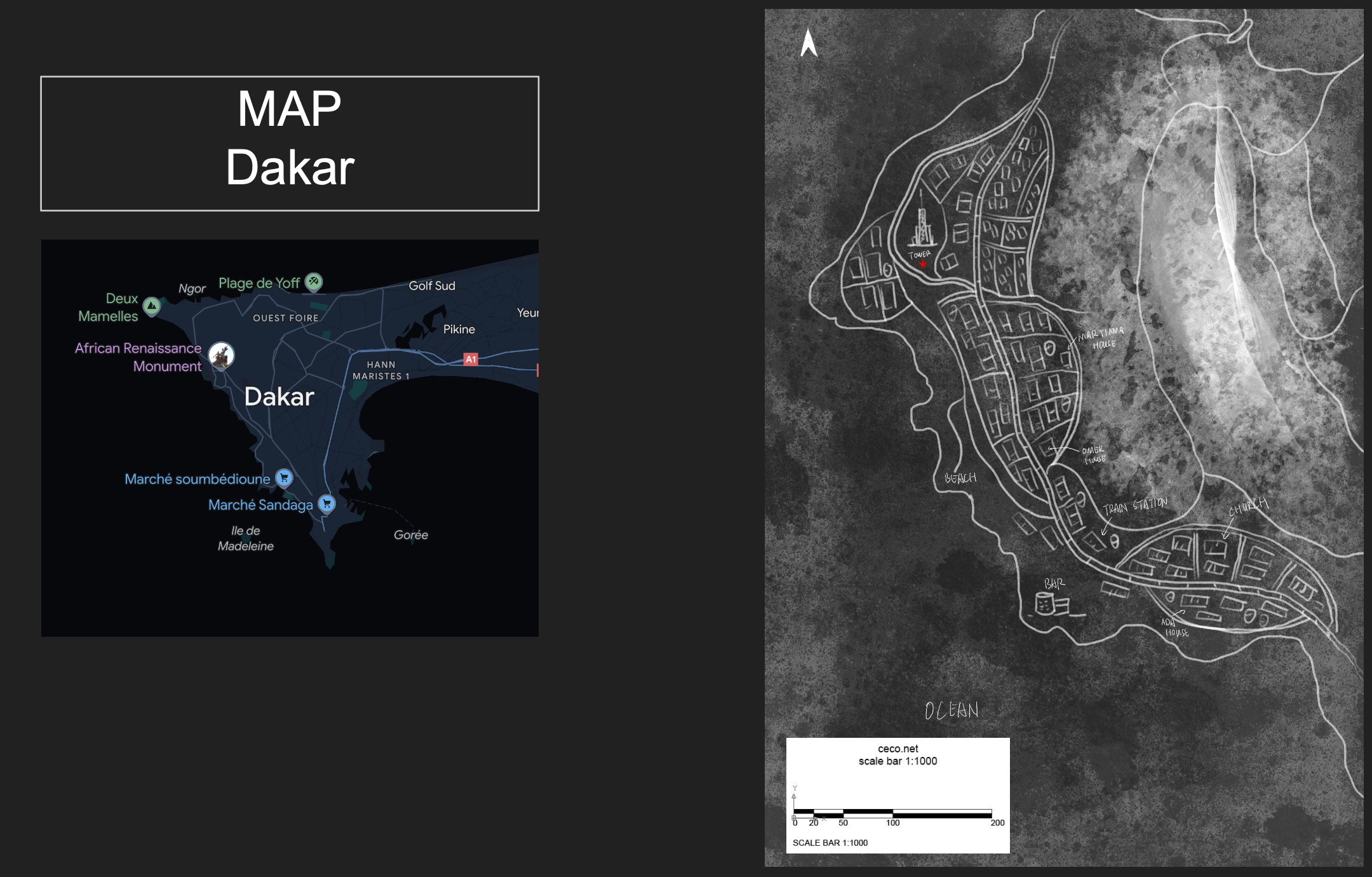1372x877 pixels.
Task: Click the Ile de Madeleine label
Action: (x=246, y=538)
